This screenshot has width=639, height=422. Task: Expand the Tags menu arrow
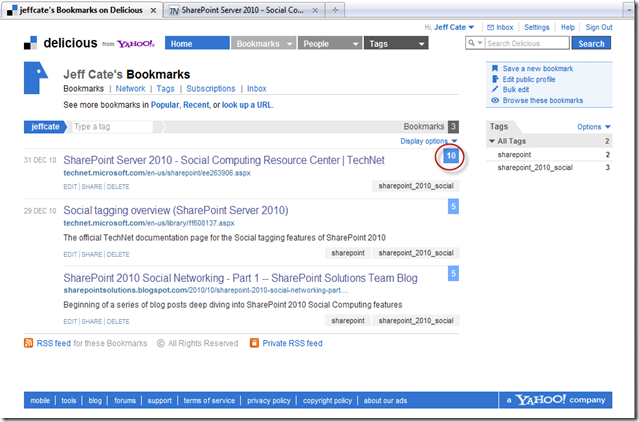421,44
